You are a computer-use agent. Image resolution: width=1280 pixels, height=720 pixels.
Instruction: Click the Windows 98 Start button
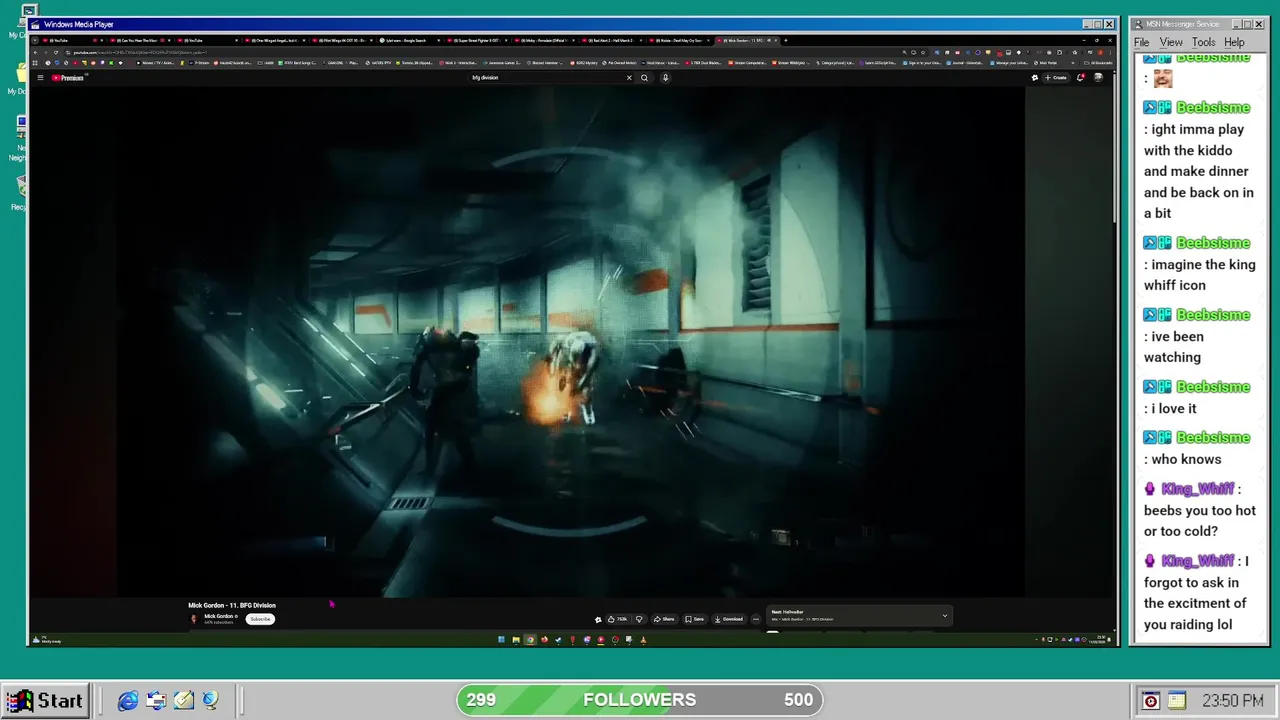tap(46, 700)
